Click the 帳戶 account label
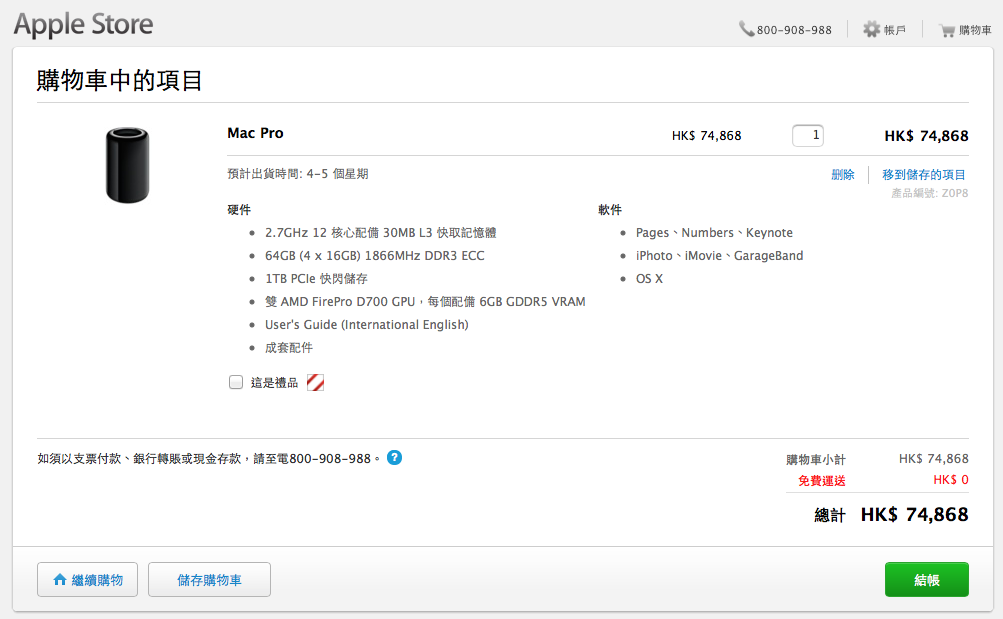 click(895, 30)
